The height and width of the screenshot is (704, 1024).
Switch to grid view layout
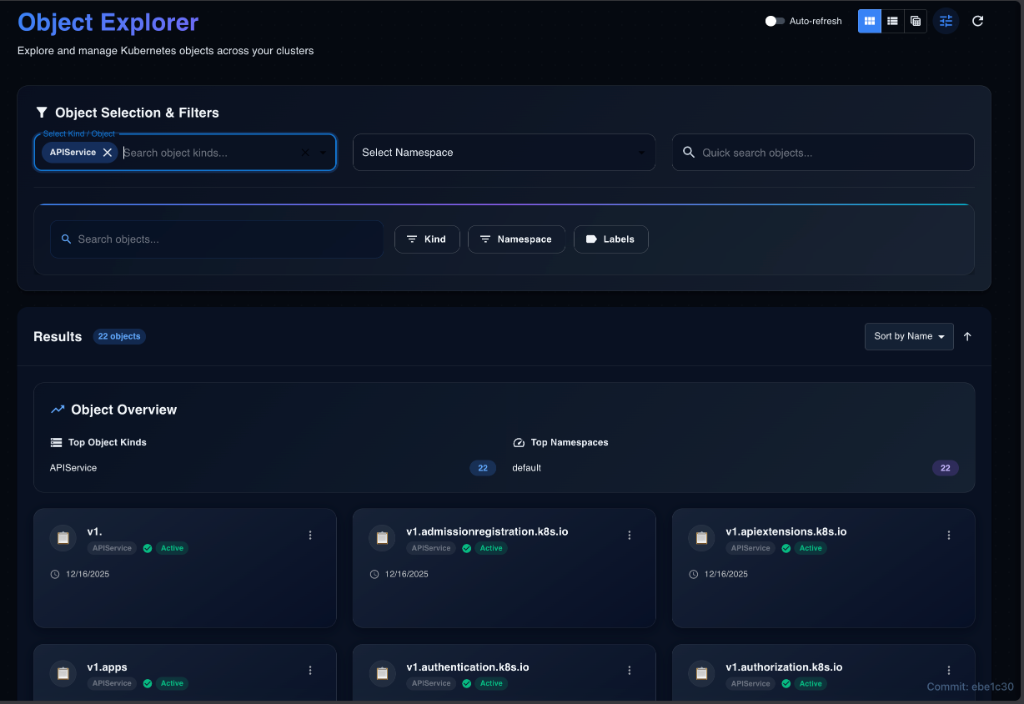[x=869, y=21]
